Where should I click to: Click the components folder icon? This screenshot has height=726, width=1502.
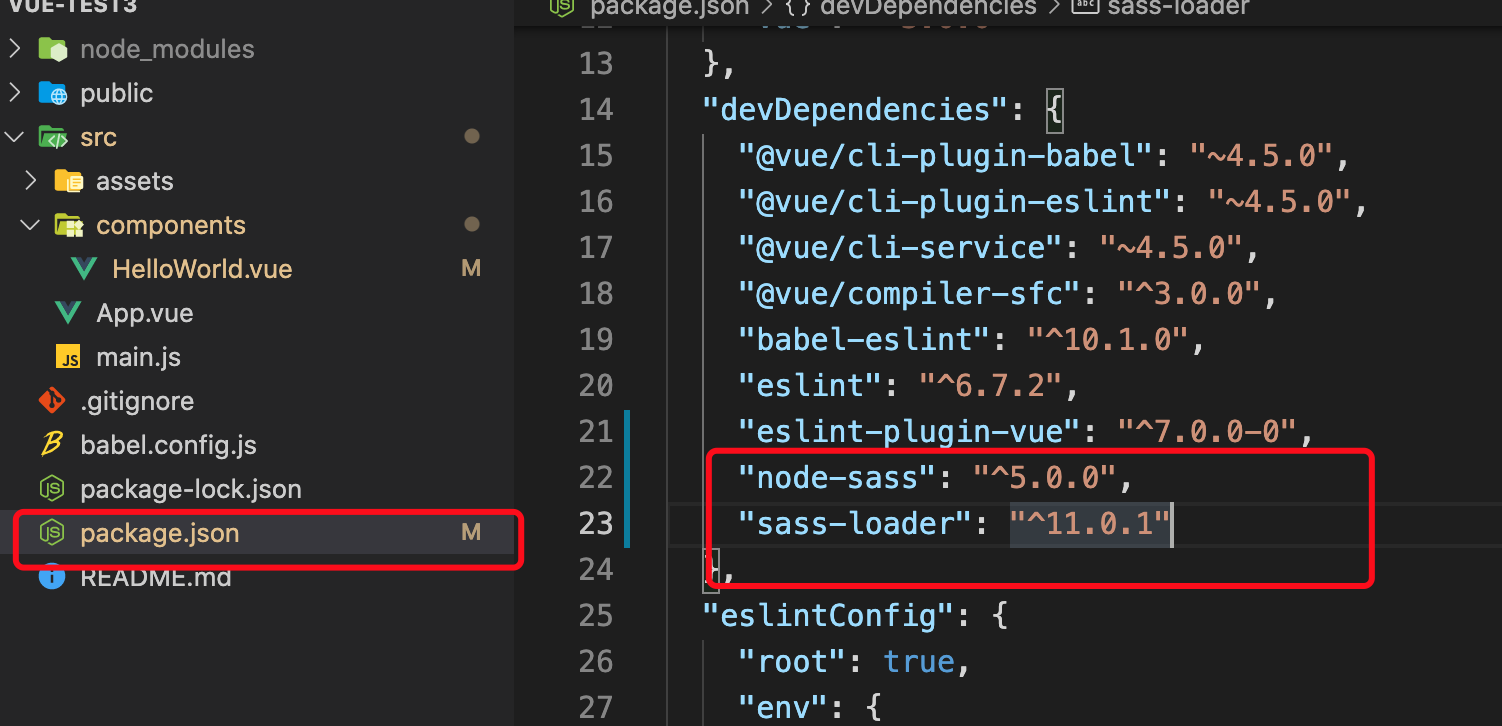(x=68, y=225)
